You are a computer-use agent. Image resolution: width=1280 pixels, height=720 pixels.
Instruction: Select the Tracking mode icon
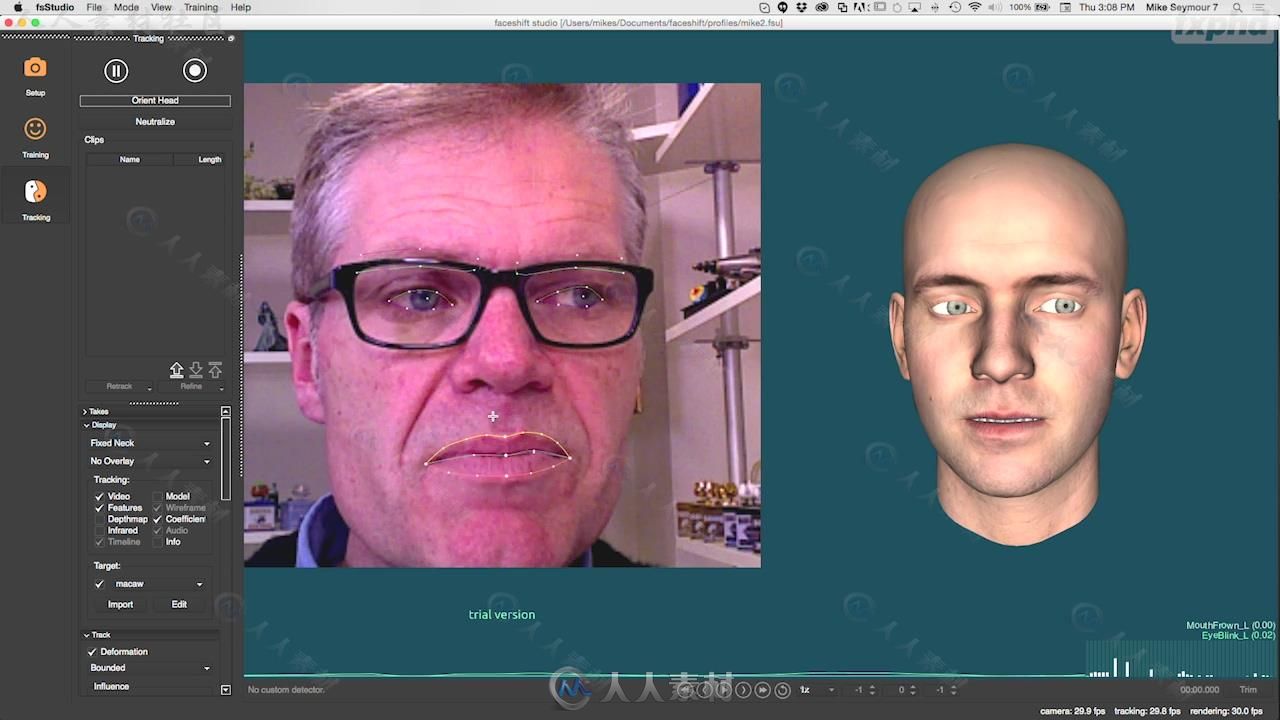click(35, 191)
